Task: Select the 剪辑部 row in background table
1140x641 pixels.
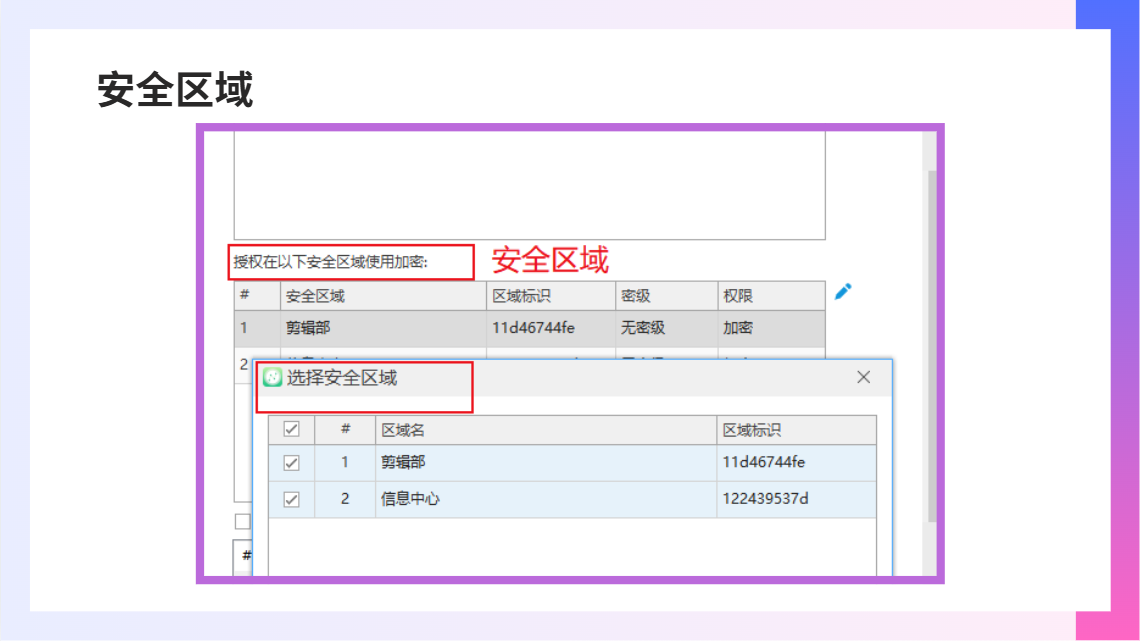Action: point(529,328)
